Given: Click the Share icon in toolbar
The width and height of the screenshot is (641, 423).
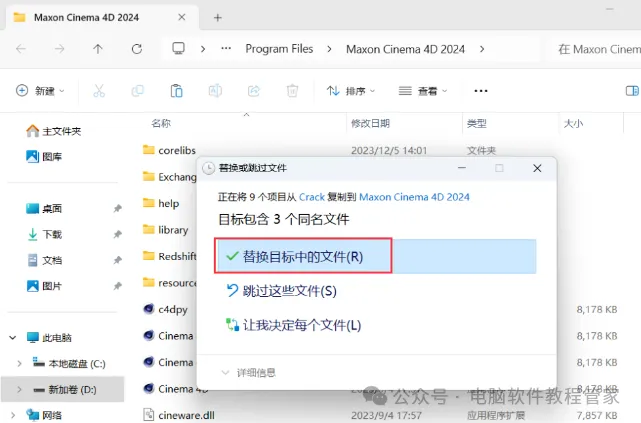Looking at the screenshot, I should point(254,90).
